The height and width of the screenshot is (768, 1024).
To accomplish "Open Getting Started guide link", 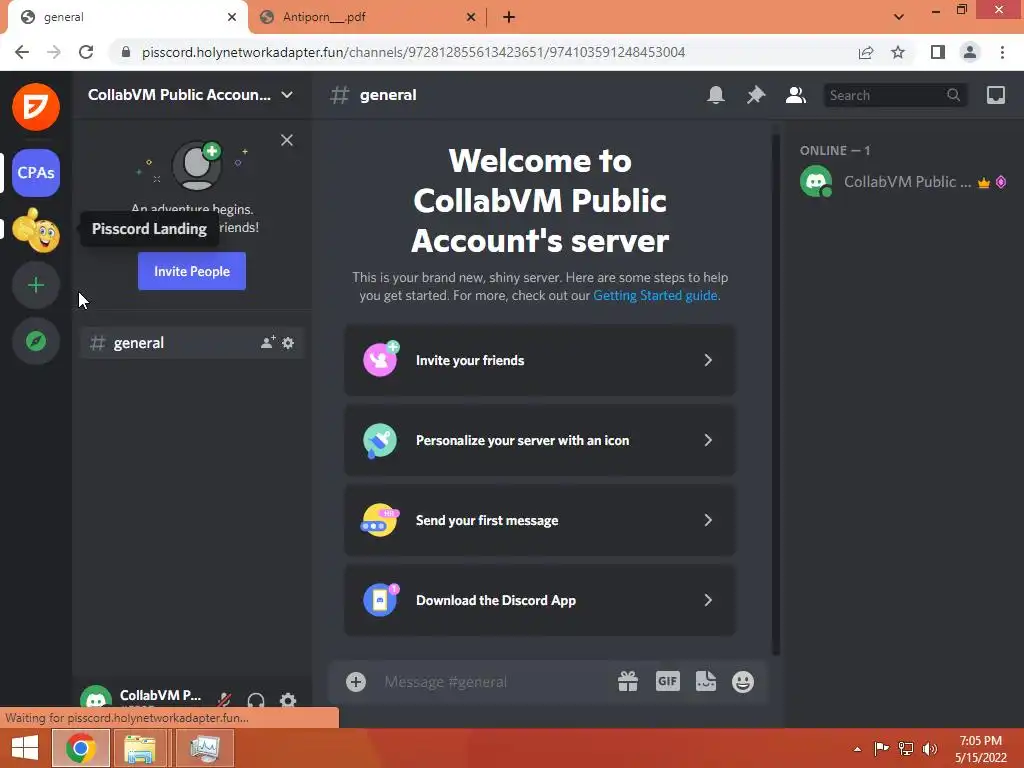I will [x=656, y=295].
